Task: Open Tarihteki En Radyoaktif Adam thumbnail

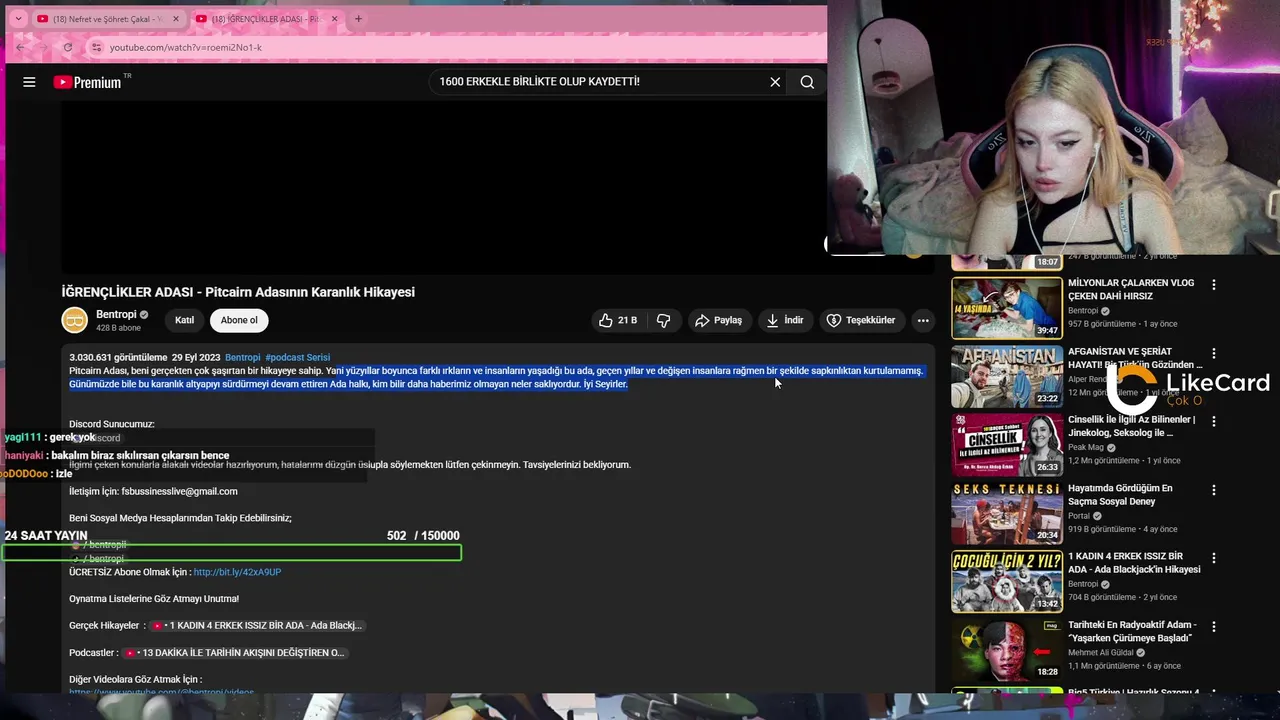Action: (1006, 650)
